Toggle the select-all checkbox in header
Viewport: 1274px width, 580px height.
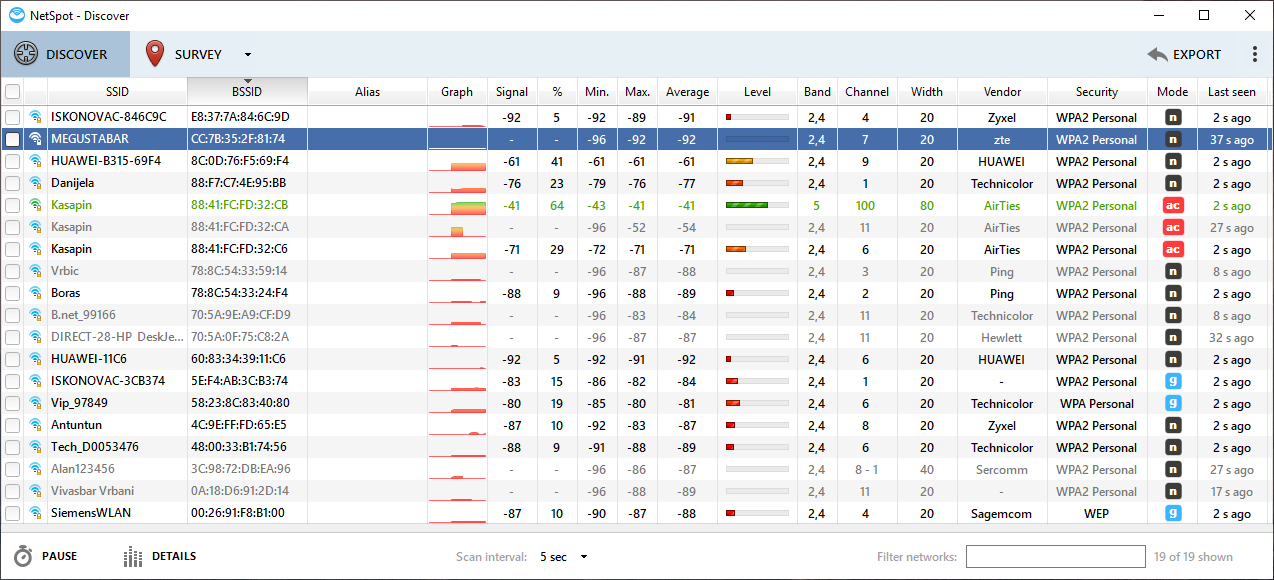[x=12, y=92]
